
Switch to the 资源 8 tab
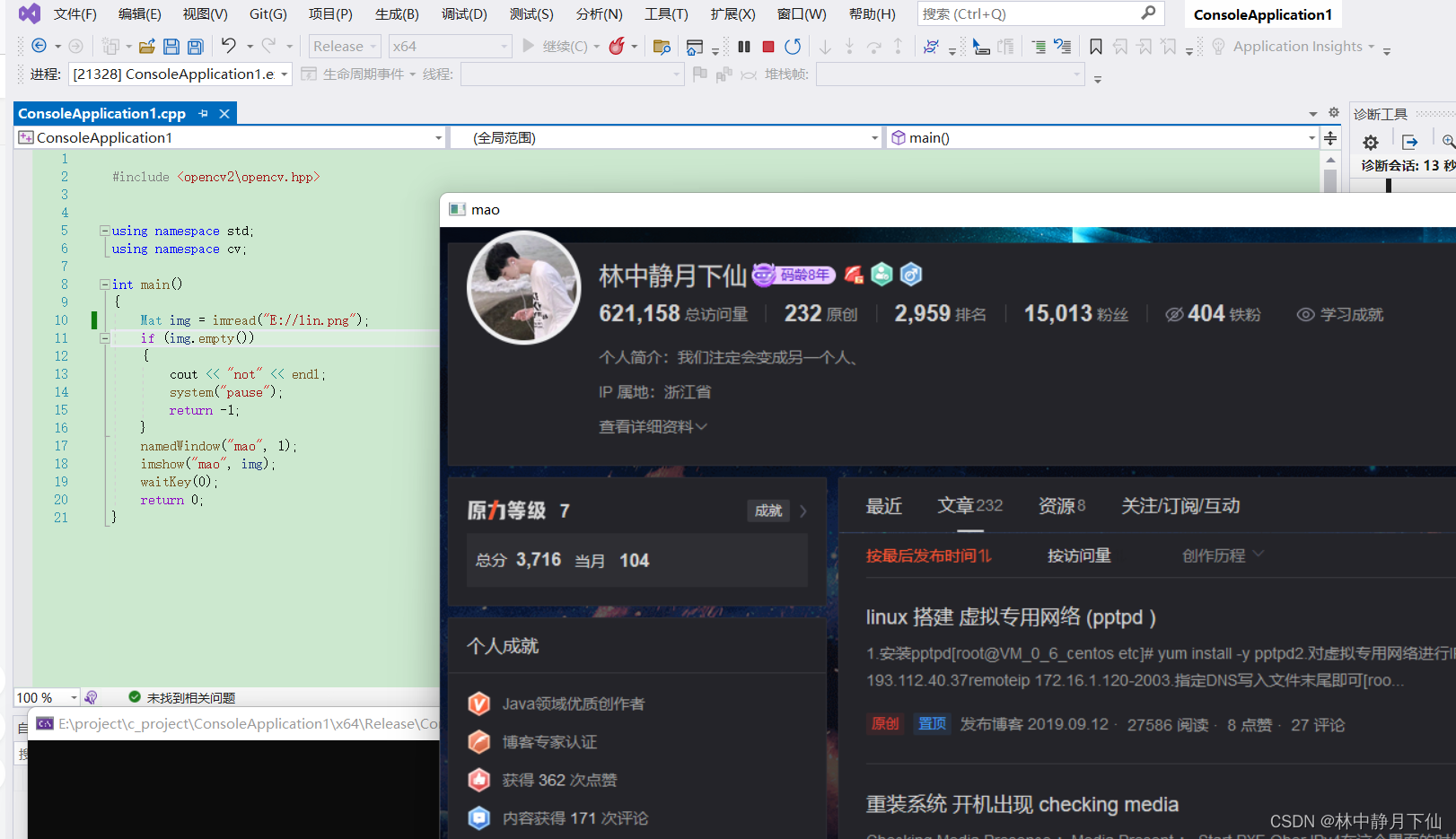[1061, 505]
